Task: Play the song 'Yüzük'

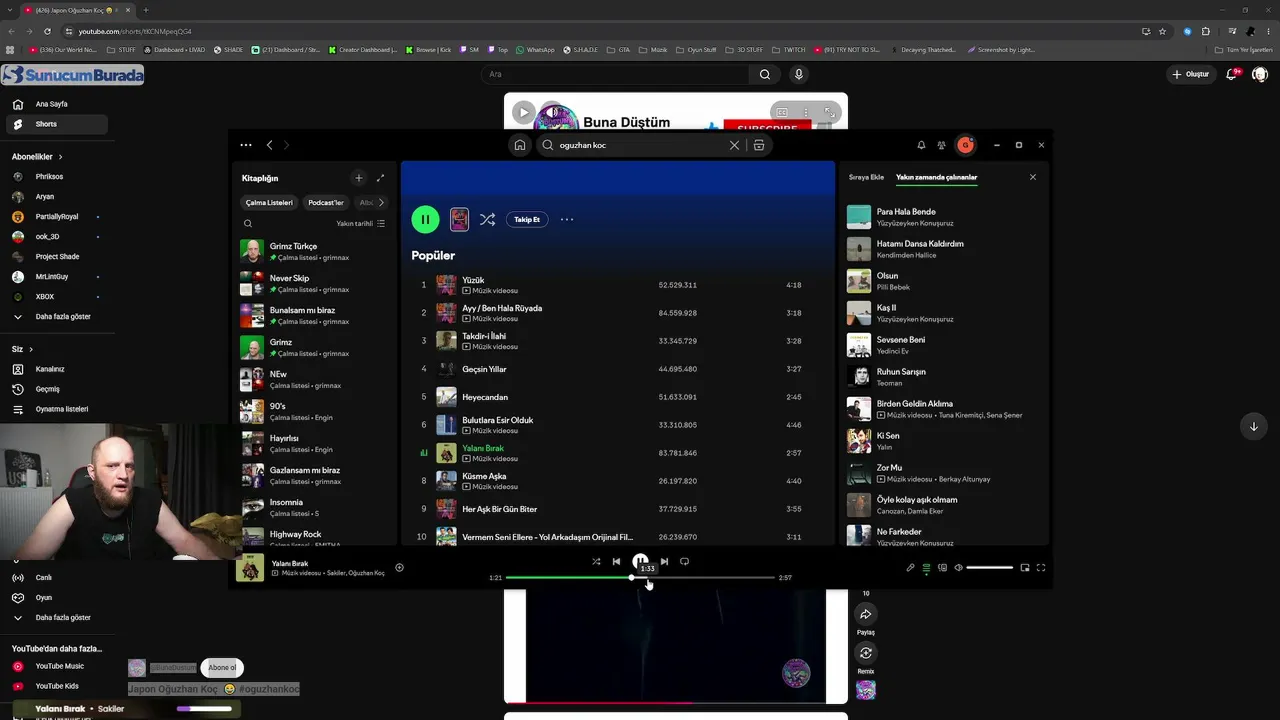Action: (618, 285)
